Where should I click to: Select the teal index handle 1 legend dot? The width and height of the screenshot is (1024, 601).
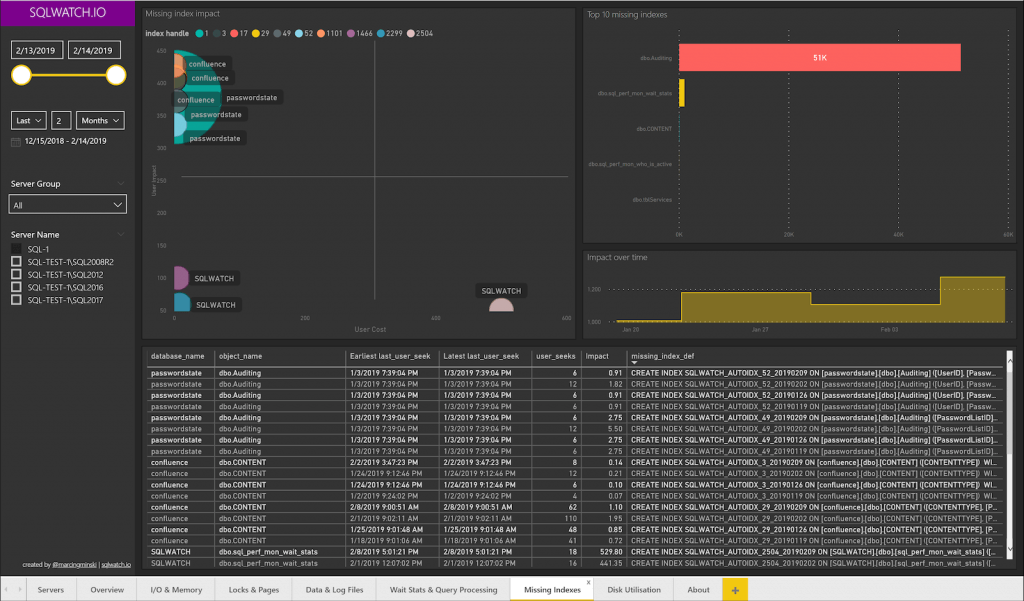(x=199, y=32)
